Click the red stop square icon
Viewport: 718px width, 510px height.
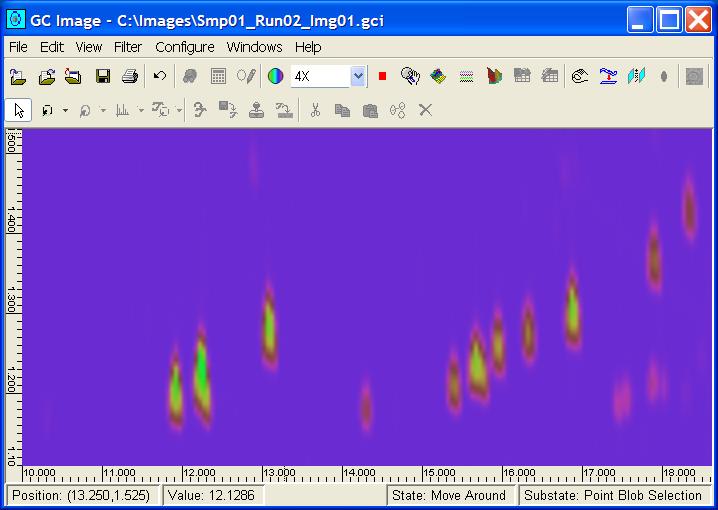[x=382, y=76]
